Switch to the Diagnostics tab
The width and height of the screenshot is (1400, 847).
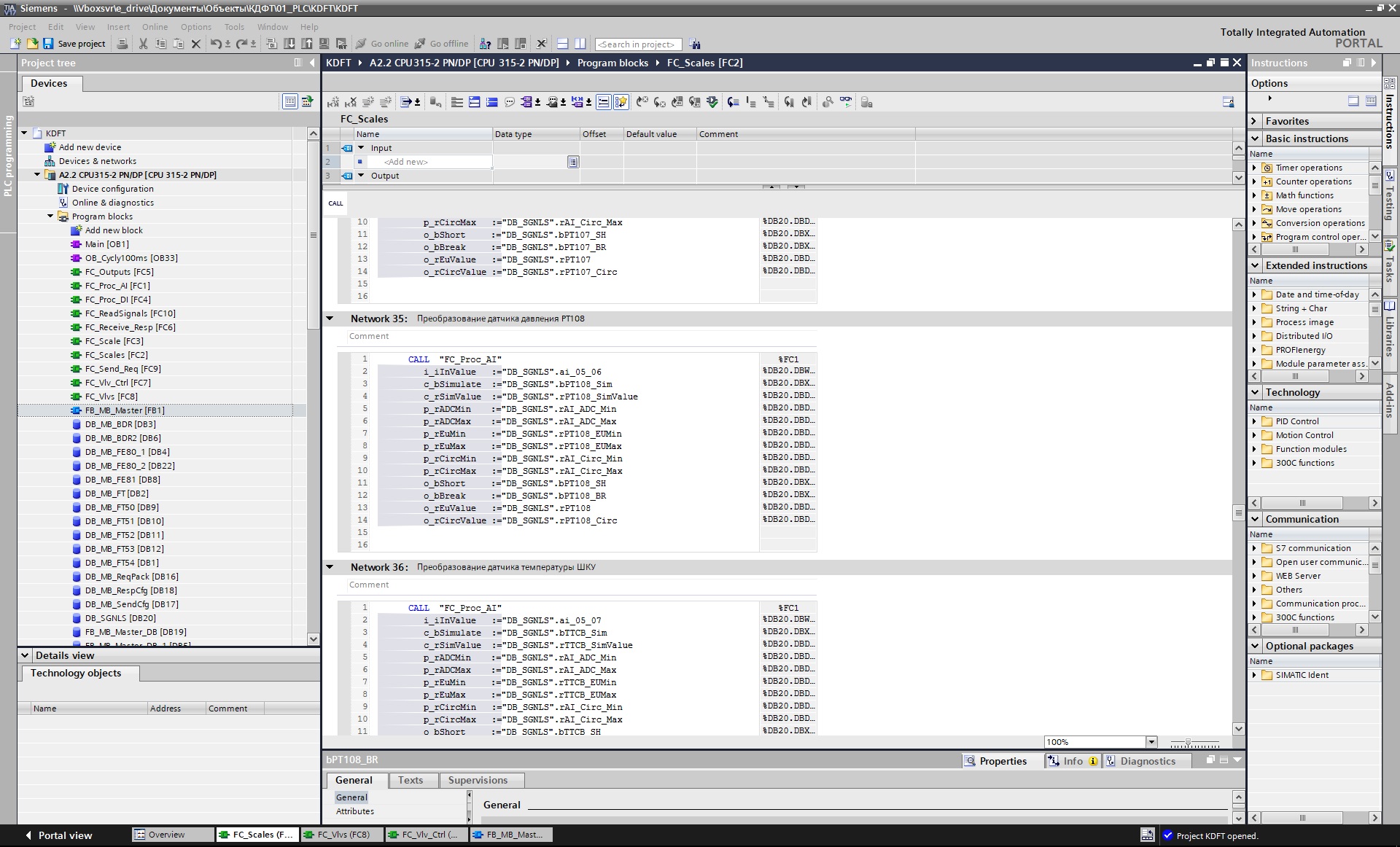click(x=1148, y=761)
